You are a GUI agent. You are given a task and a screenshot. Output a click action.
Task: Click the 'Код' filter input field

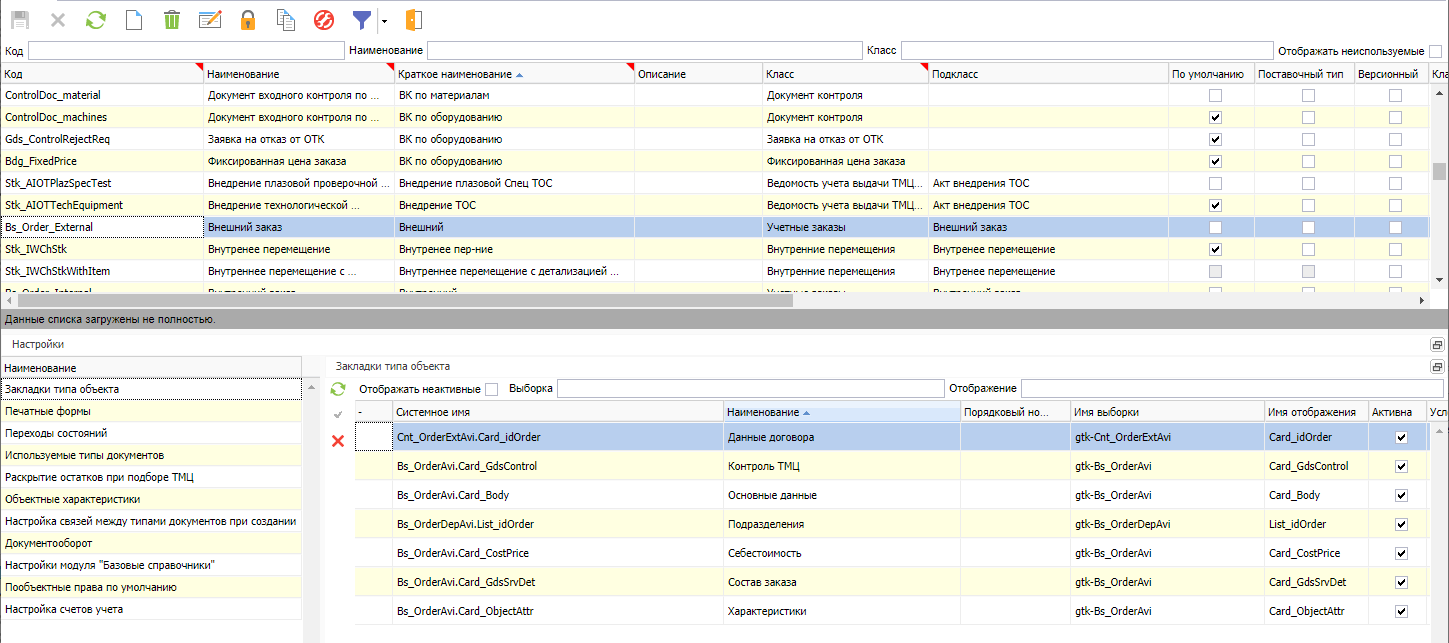(186, 50)
